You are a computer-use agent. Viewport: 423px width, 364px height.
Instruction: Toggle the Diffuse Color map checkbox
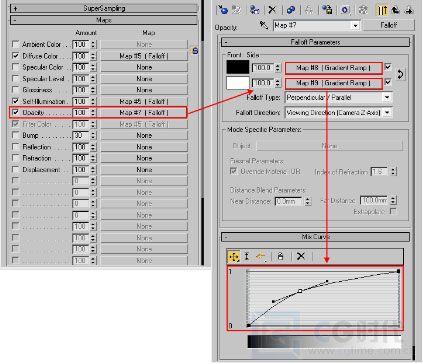15,55
